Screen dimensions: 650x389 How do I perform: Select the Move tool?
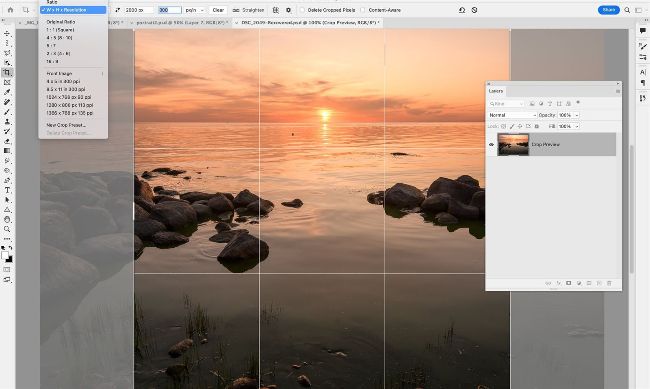point(7,34)
